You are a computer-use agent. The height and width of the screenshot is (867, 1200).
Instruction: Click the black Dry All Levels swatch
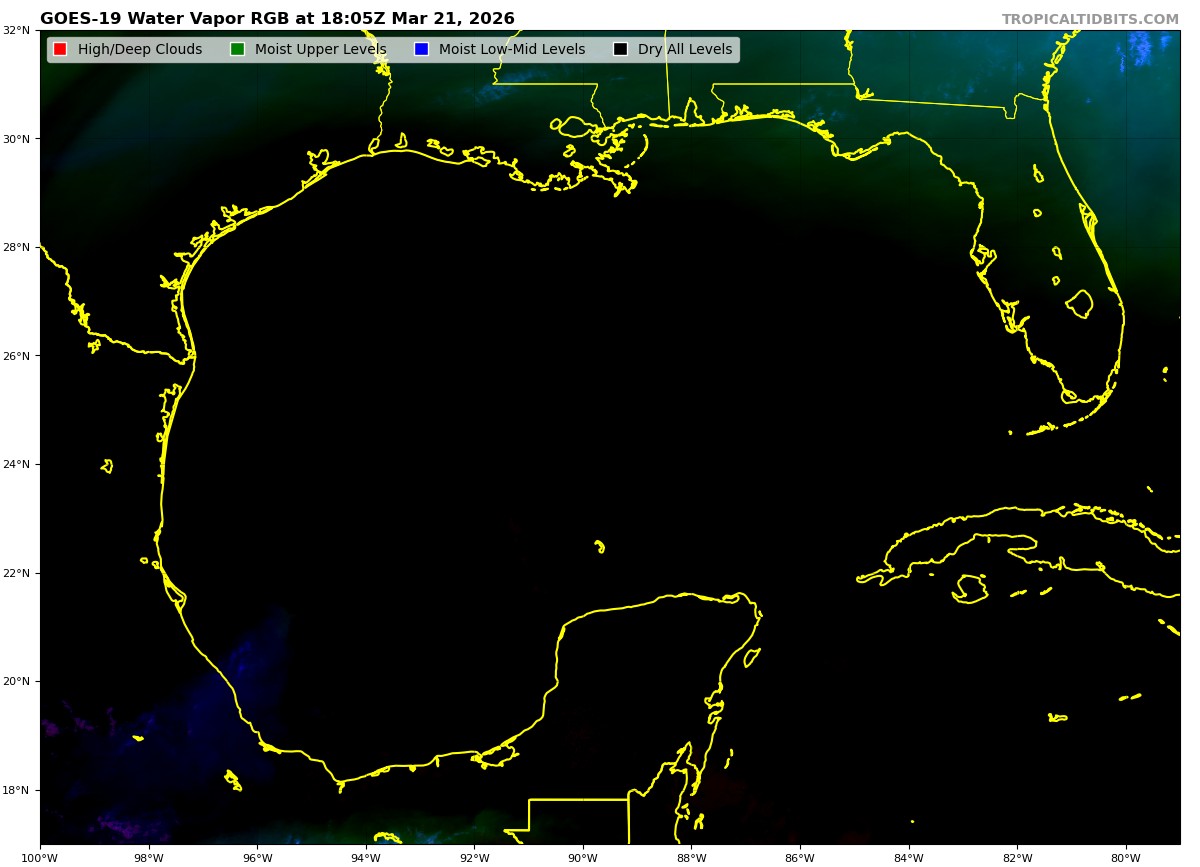tap(620, 50)
